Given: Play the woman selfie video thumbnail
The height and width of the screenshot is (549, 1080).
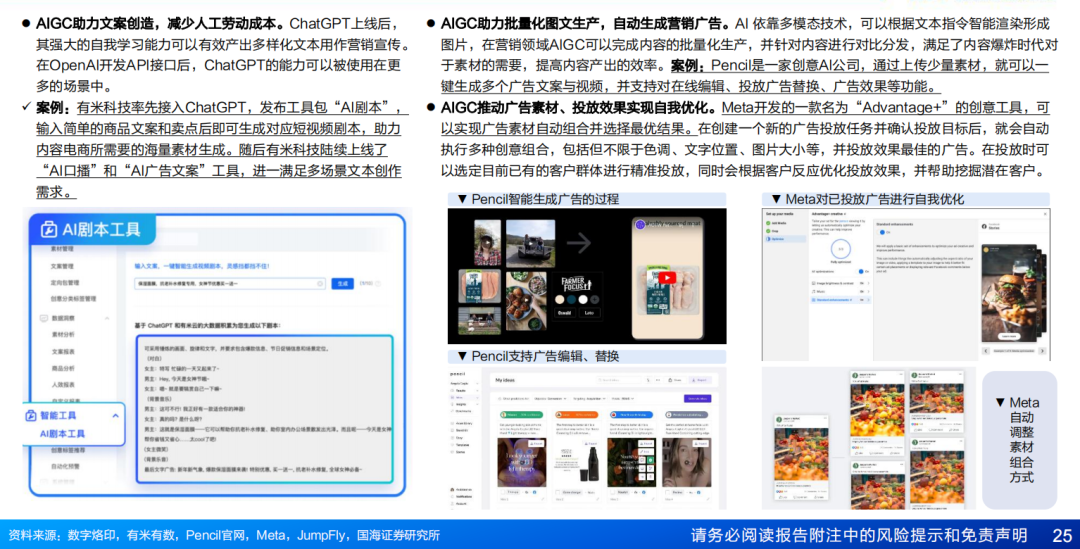Looking at the screenshot, I should (488, 242).
